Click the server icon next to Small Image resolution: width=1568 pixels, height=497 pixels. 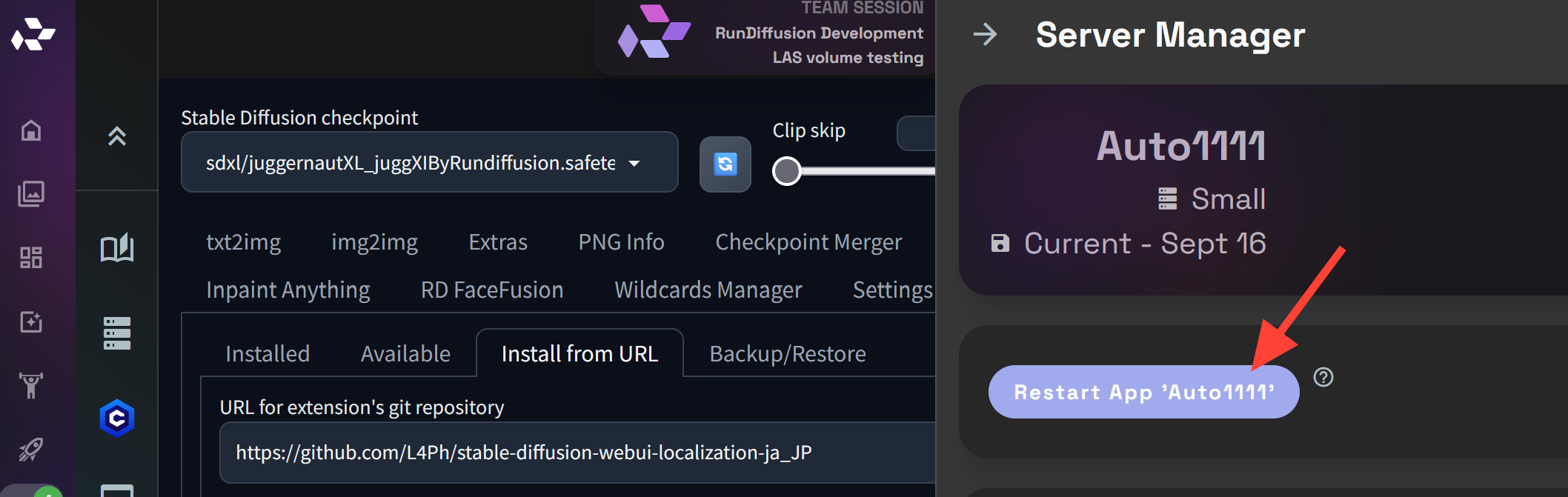tap(1168, 199)
